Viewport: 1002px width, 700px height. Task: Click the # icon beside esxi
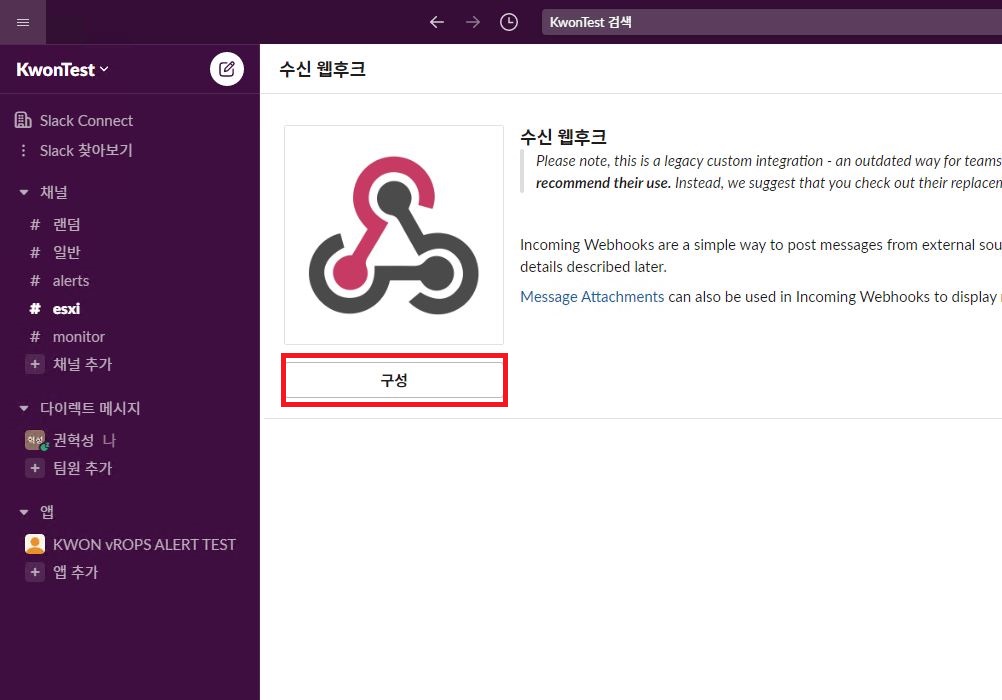[x=35, y=309]
